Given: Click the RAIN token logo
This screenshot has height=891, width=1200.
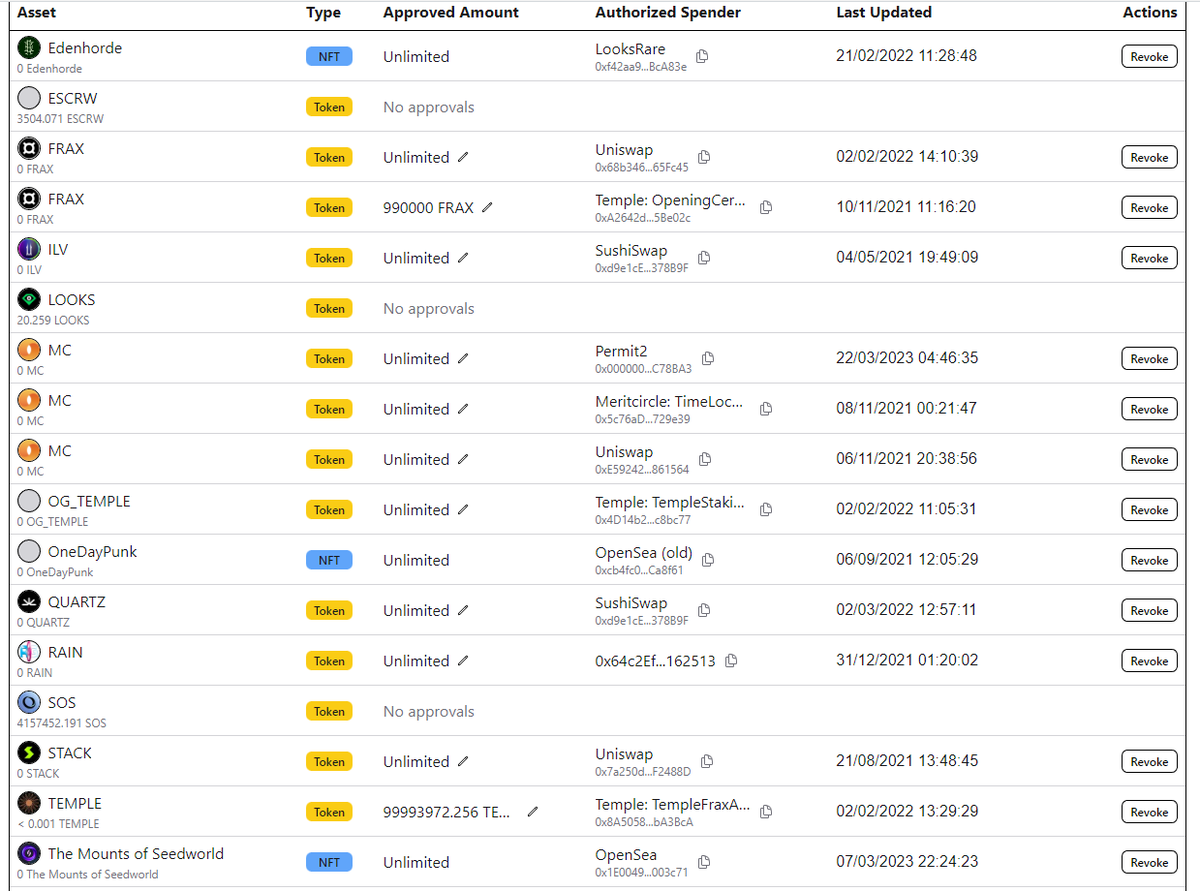Looking at the screenshot, I should tap(29, 652).
